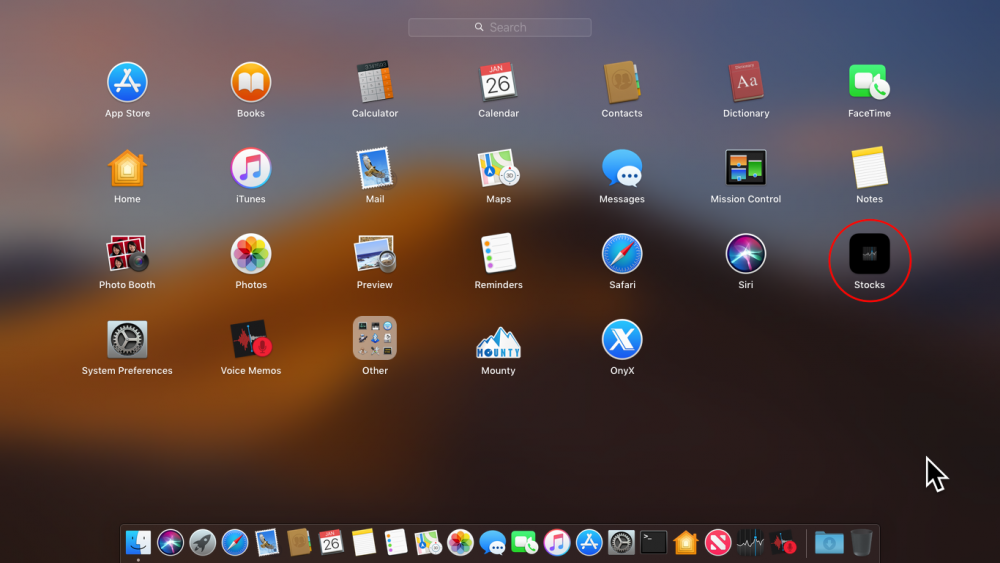Open the Other folder in Launchpad
This screenshot has height=563, width=1000.
pos(374,339)
